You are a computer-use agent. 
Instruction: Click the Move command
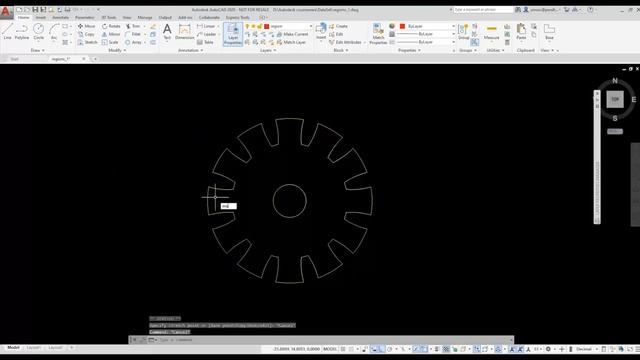[87, 26]
